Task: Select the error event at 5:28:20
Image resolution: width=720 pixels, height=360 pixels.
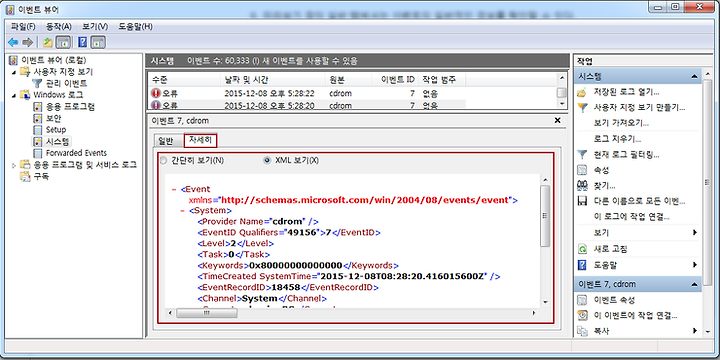Action: click(307, 105)
